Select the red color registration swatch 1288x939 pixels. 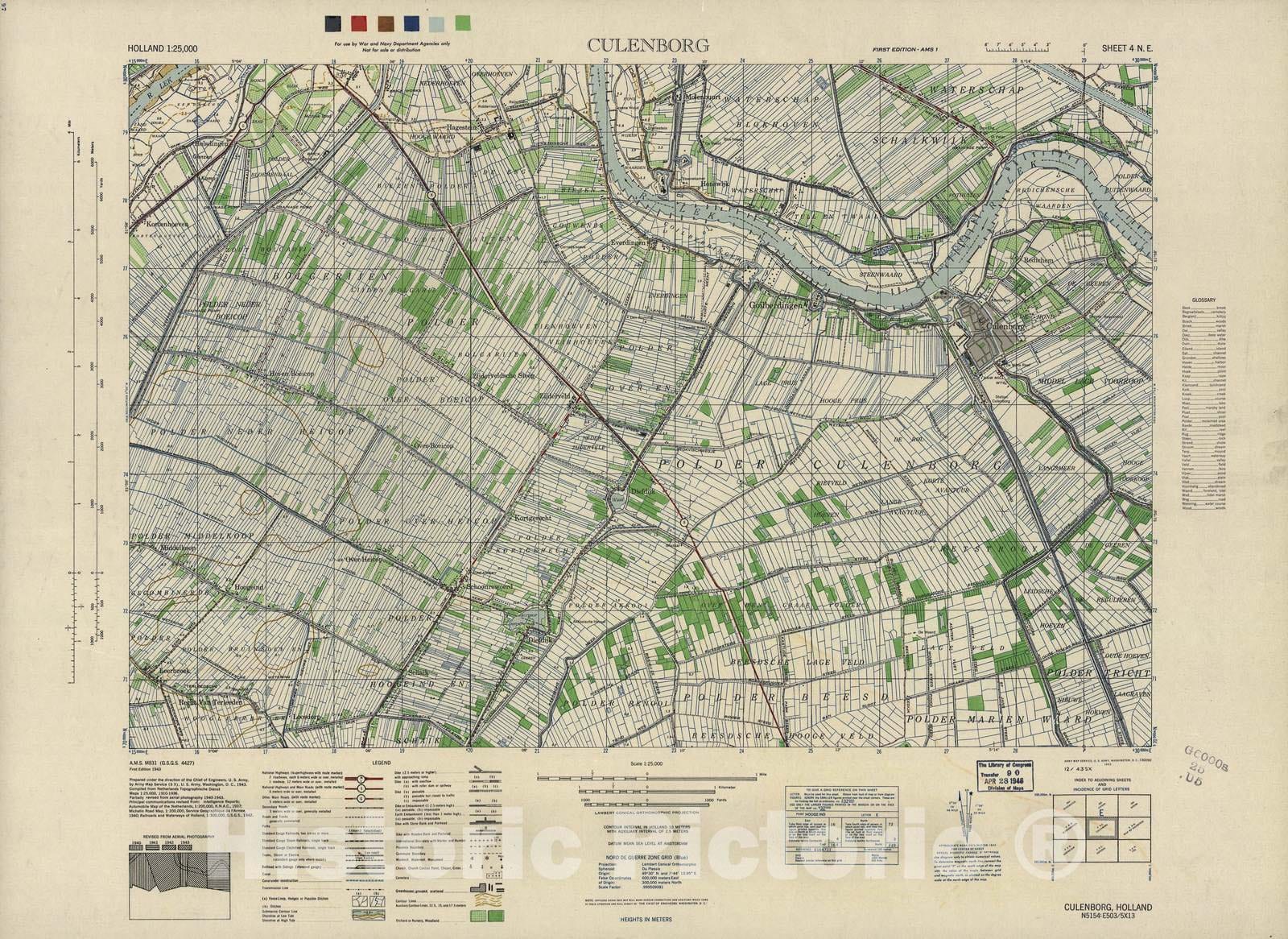[x=360, y=23]
